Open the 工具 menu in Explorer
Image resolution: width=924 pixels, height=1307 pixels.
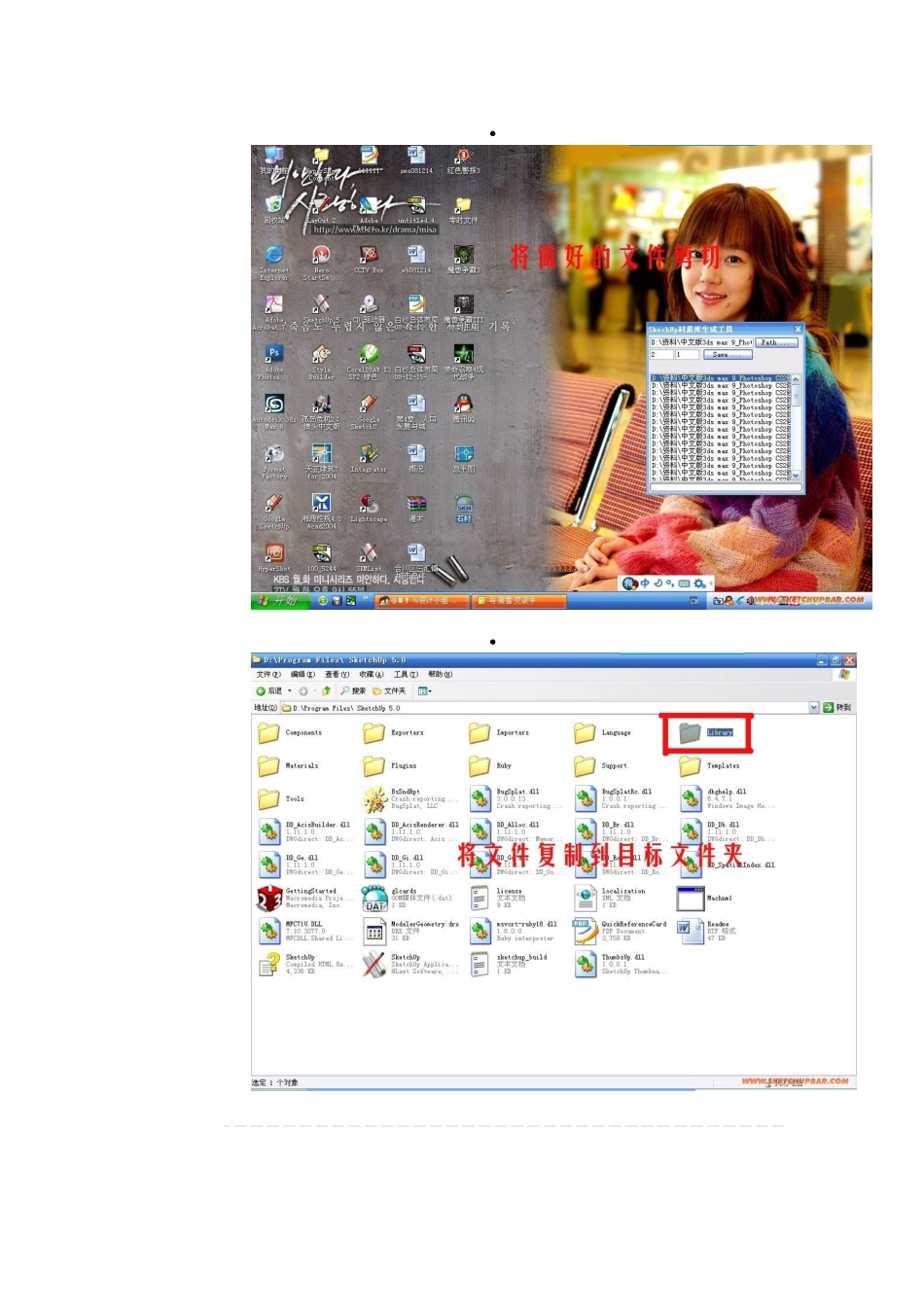[x=406, y=674]
